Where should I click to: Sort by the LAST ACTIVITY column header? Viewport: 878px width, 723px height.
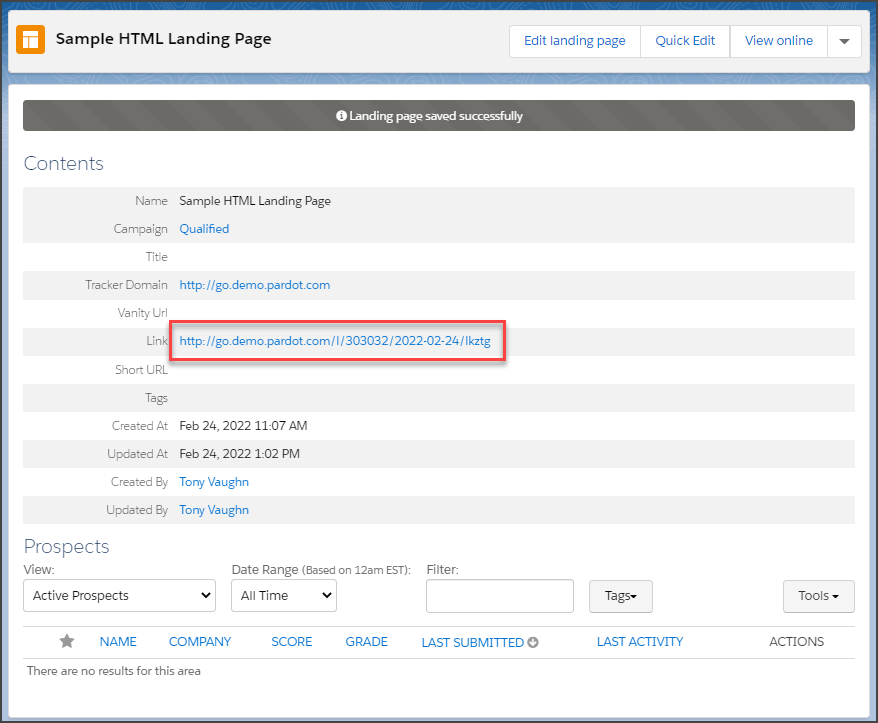pos(640,642)
